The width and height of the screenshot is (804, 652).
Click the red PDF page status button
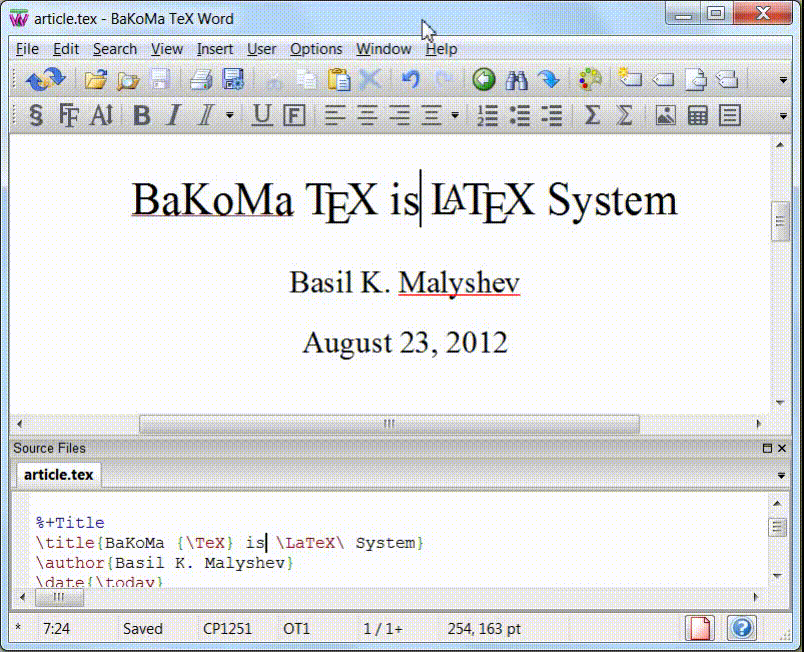(x=699, y=628)
